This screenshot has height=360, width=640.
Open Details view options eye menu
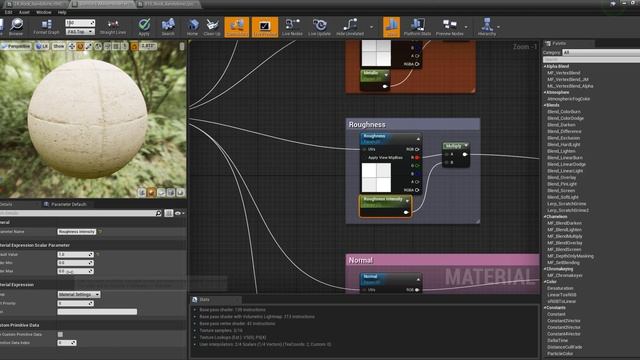point(179,213)
